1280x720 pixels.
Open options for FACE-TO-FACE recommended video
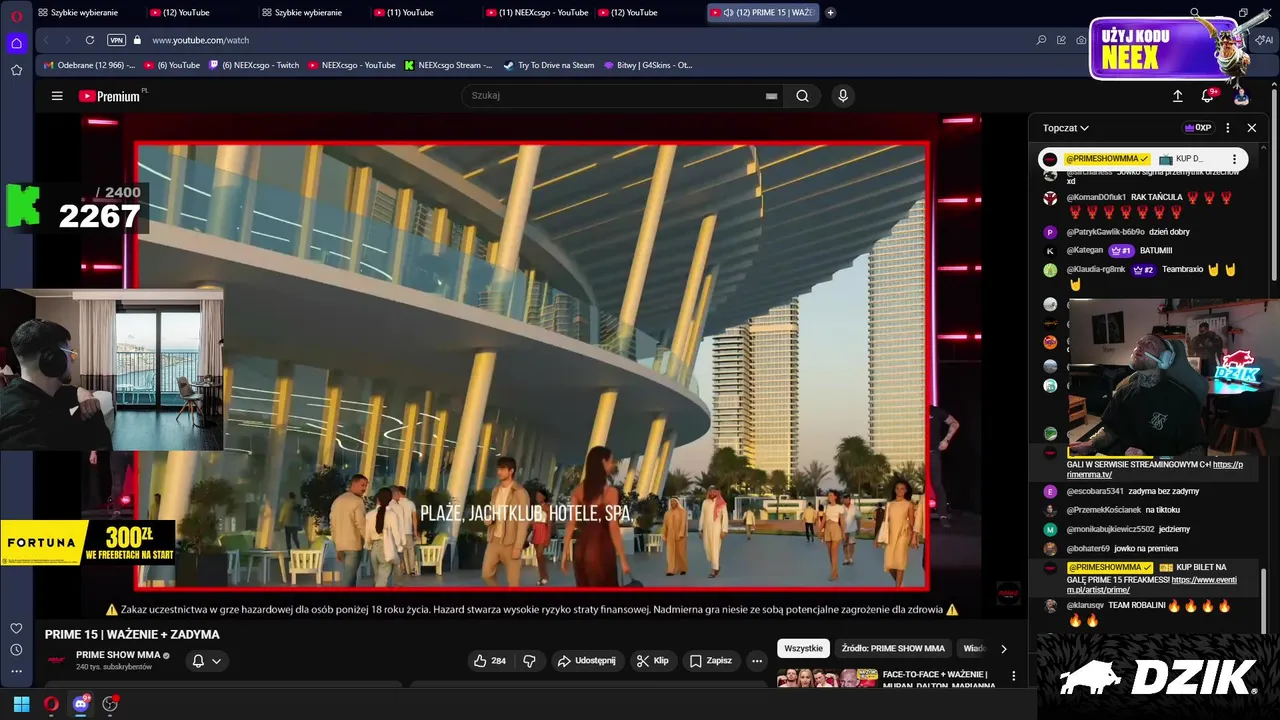click(1013, 677)
